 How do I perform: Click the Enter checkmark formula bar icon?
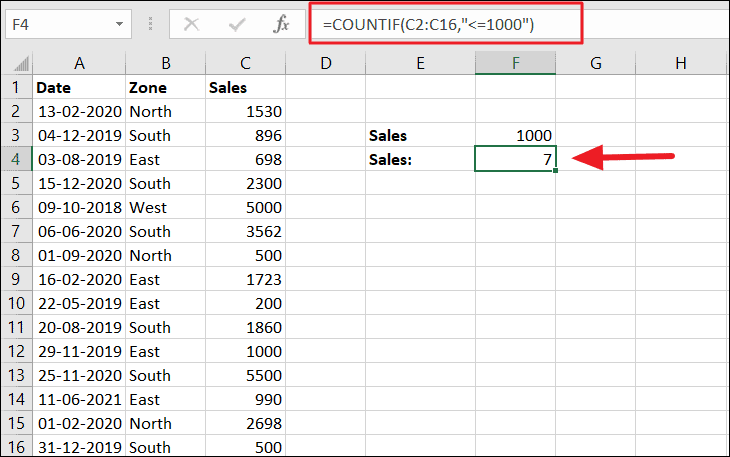tap(236, 24)
